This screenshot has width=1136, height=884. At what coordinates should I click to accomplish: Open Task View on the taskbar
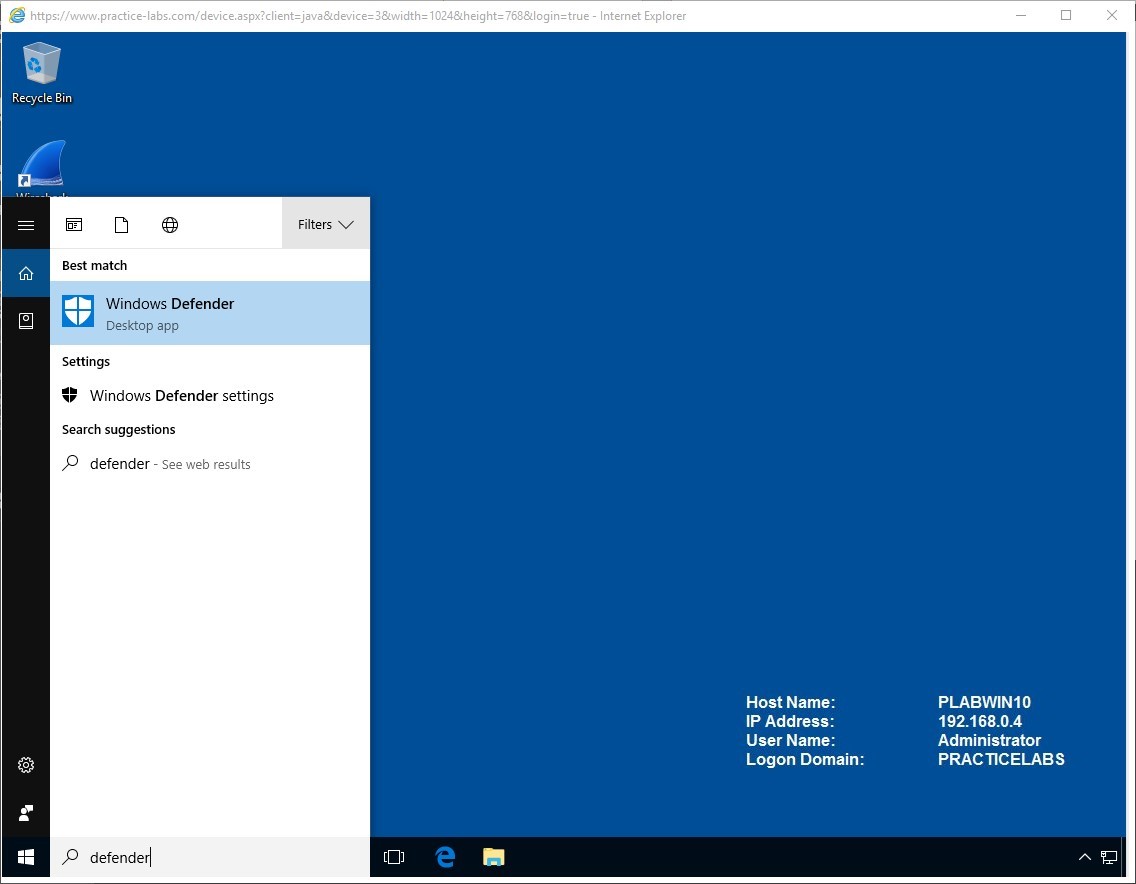[x=393, y=857]
